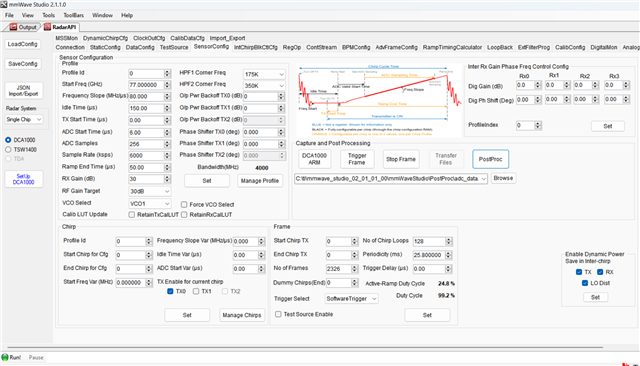Check TX1 enable for current chirp

(x=196, y=291)
